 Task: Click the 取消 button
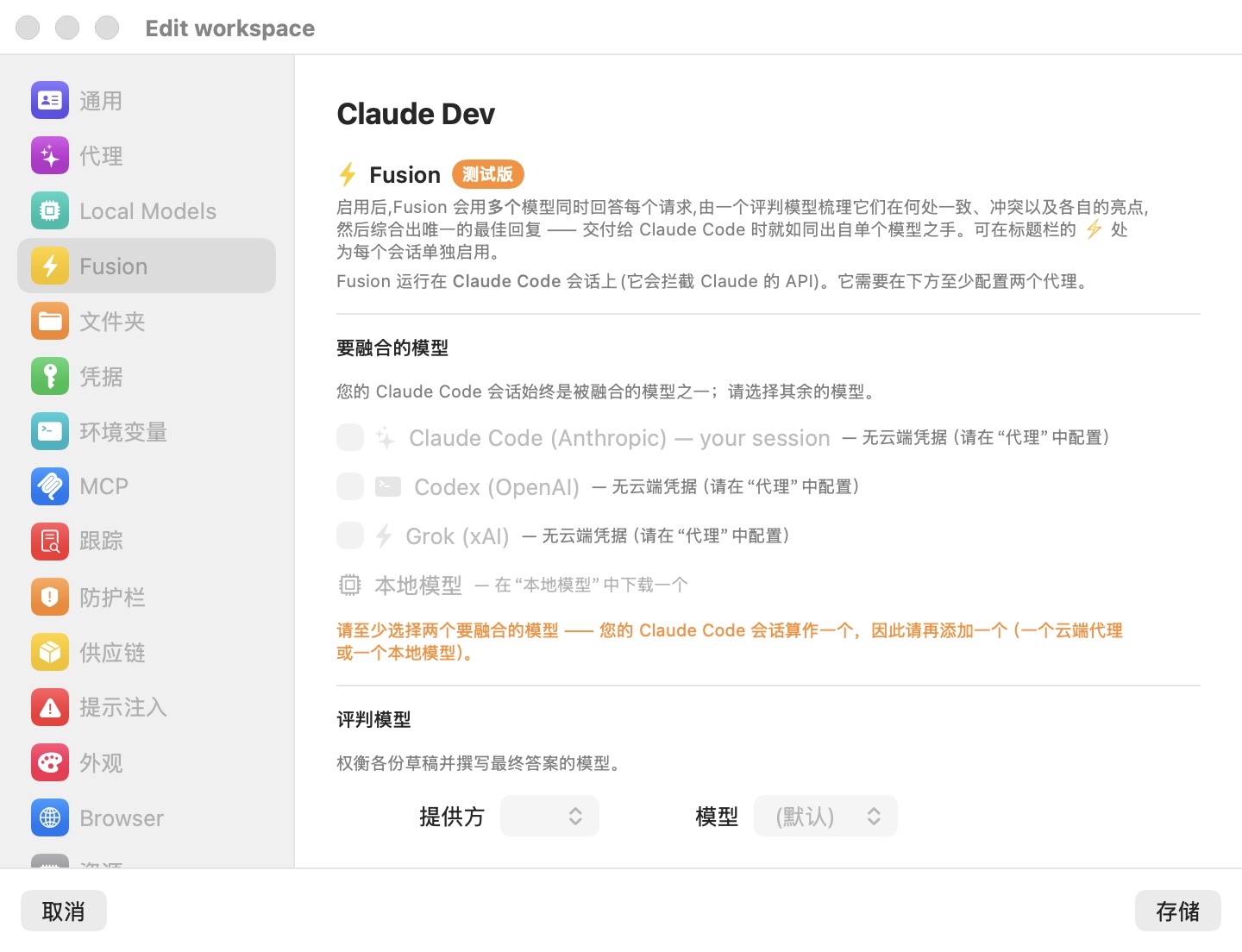coord(64,911)
